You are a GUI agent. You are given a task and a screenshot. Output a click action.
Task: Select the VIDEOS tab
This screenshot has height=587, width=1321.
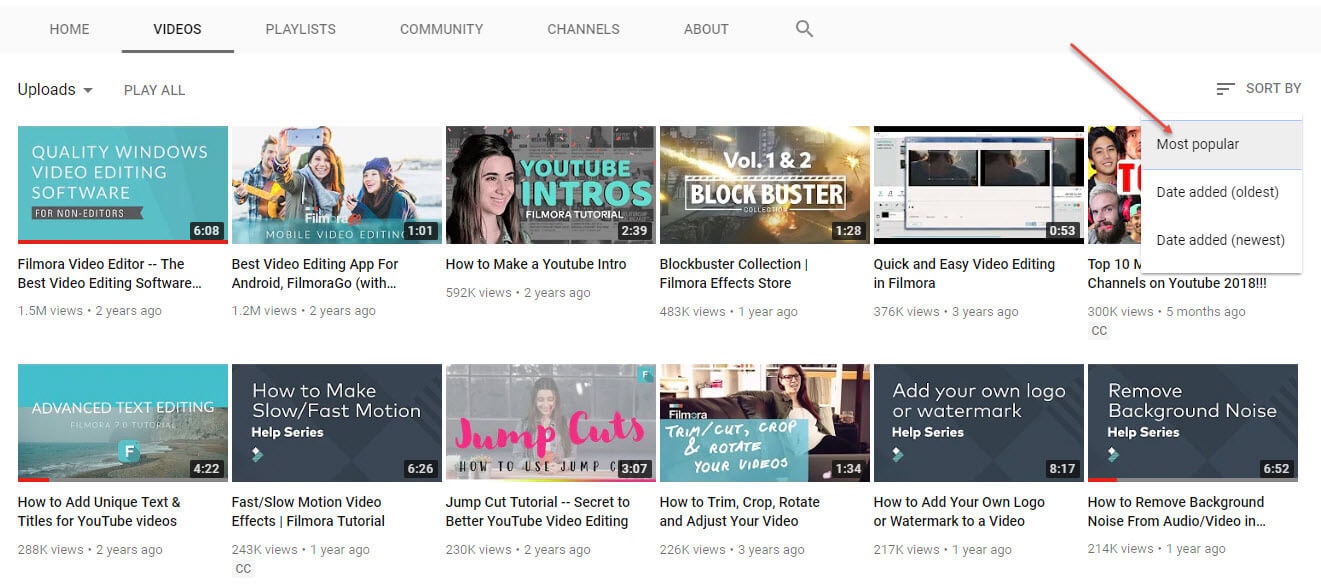point(178,29)
